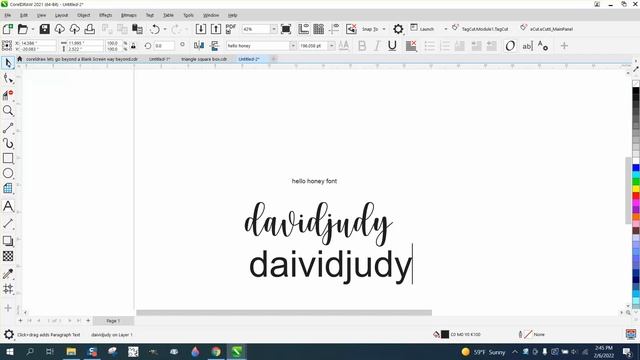
Task: Toggle the lock ratio padlock
Action: [x=133, y=46]
